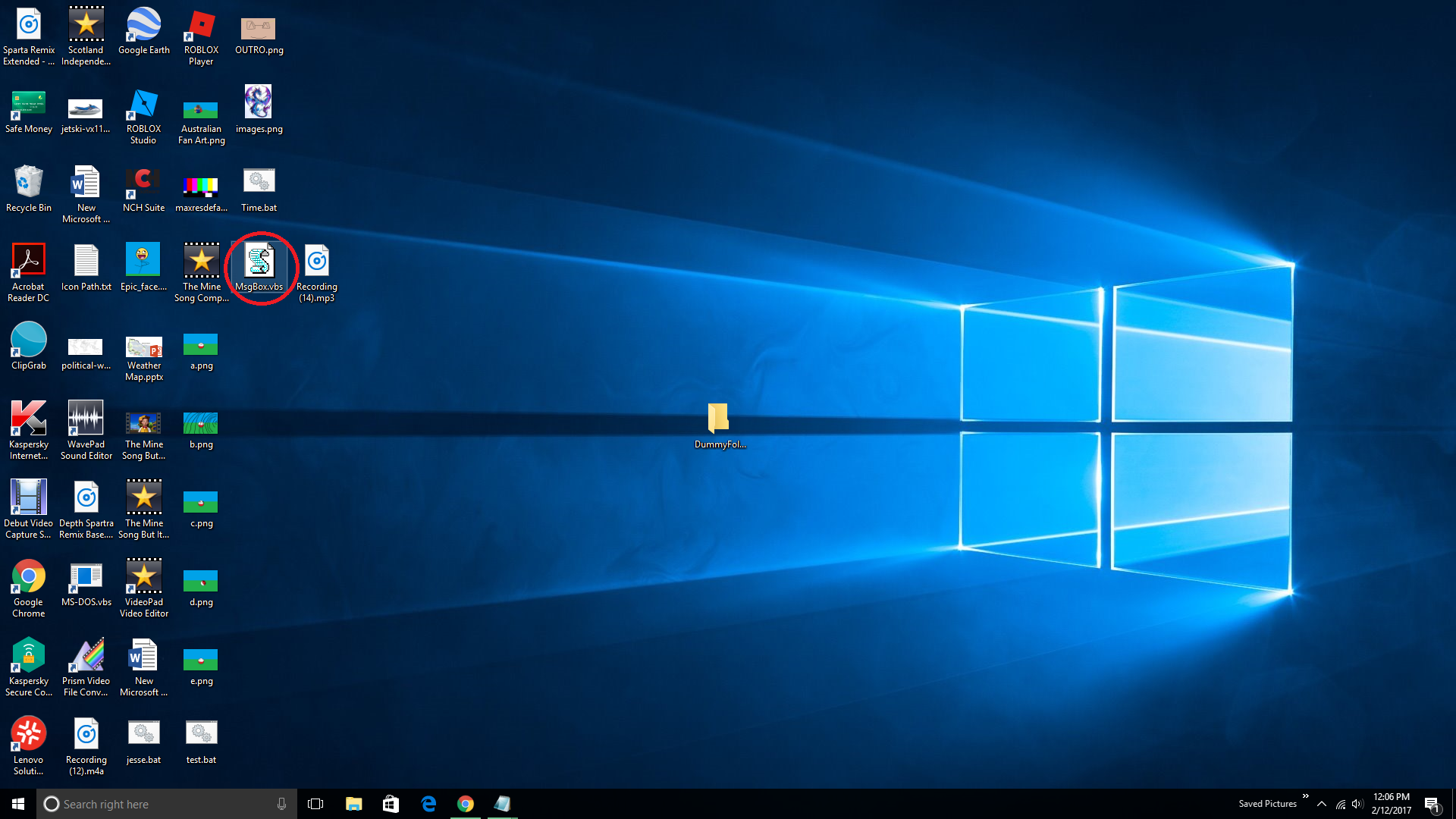Select Debut Video Capture shortcut
This screenshot has width=1456, height=819.
click(29, 510)
